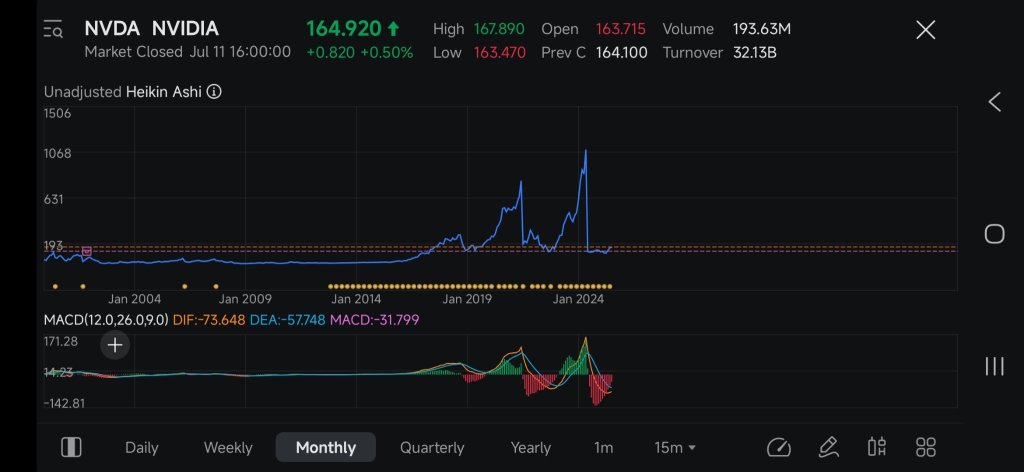This screenshot has height=472, width=1024.
Task: Click the High value 167.890
Action: coord(499,29)
